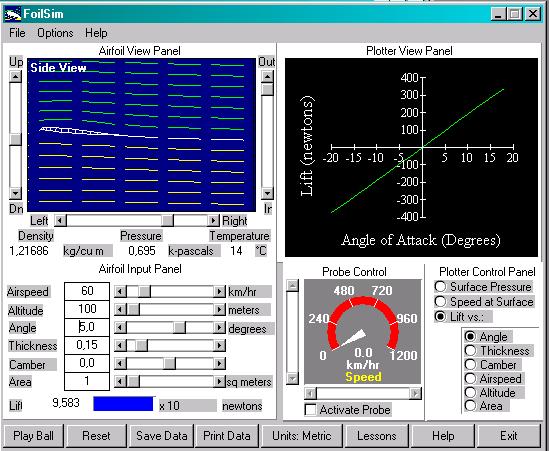This screenshot has width=549, height=451.
Task: Open Lessons from the bottom bar
Action: coord(377,436)
